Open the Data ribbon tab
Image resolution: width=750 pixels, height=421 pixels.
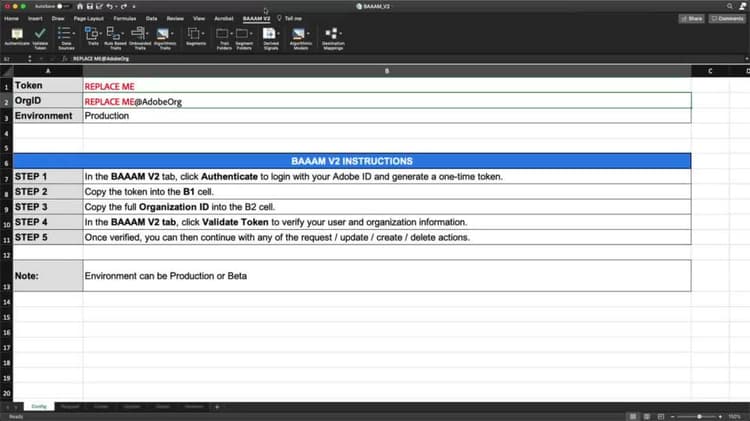tap(152, 19)
